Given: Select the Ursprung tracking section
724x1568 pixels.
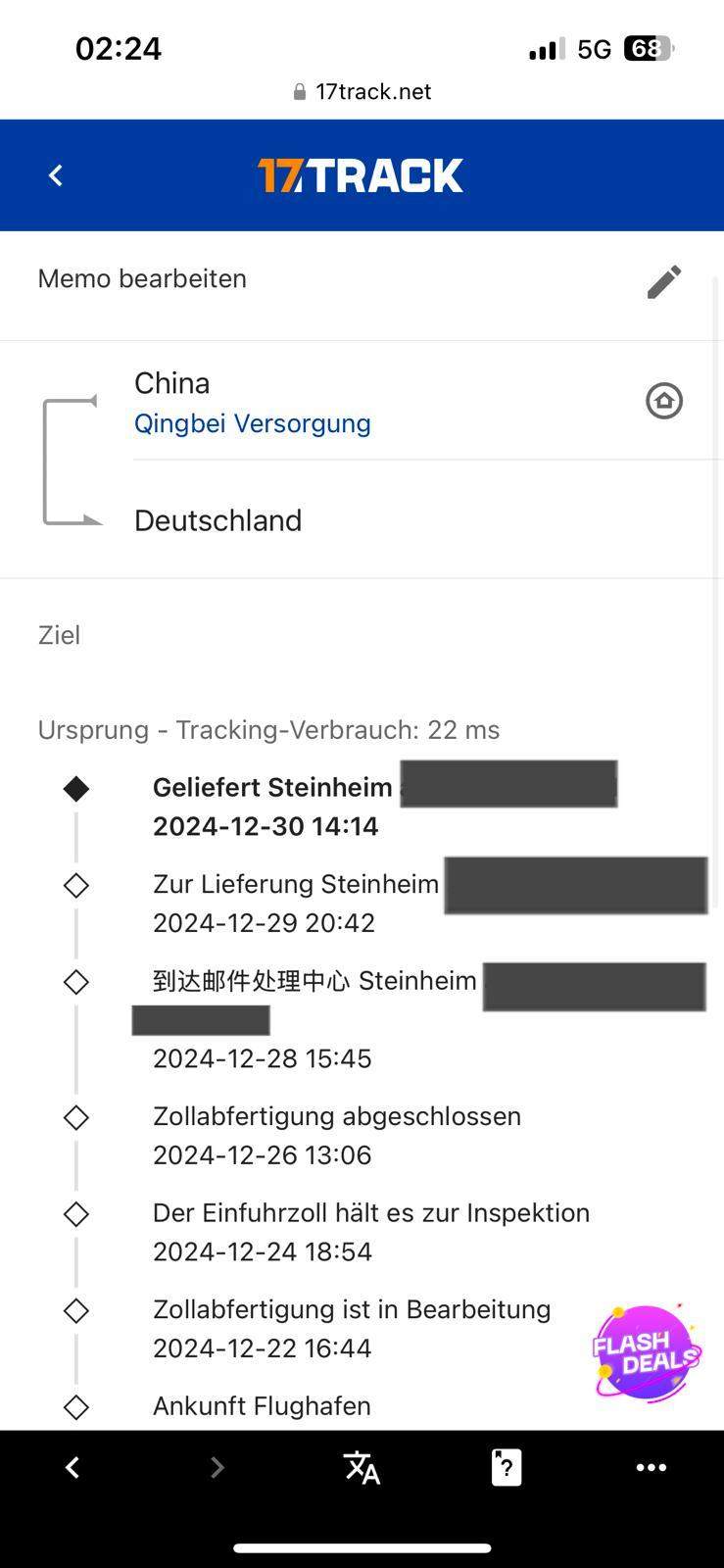Looking at the screenshot, I should tap(268, 729).
